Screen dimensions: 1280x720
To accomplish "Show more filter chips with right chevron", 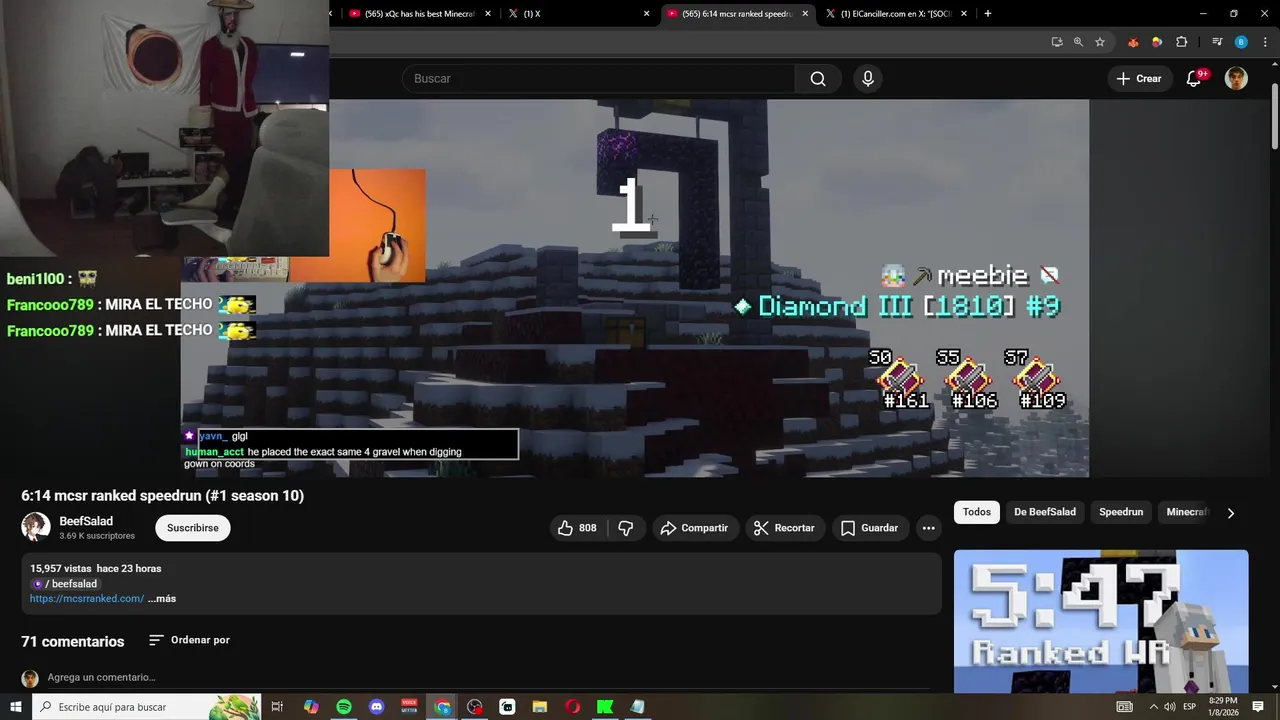I will (x=1231, y=513).
